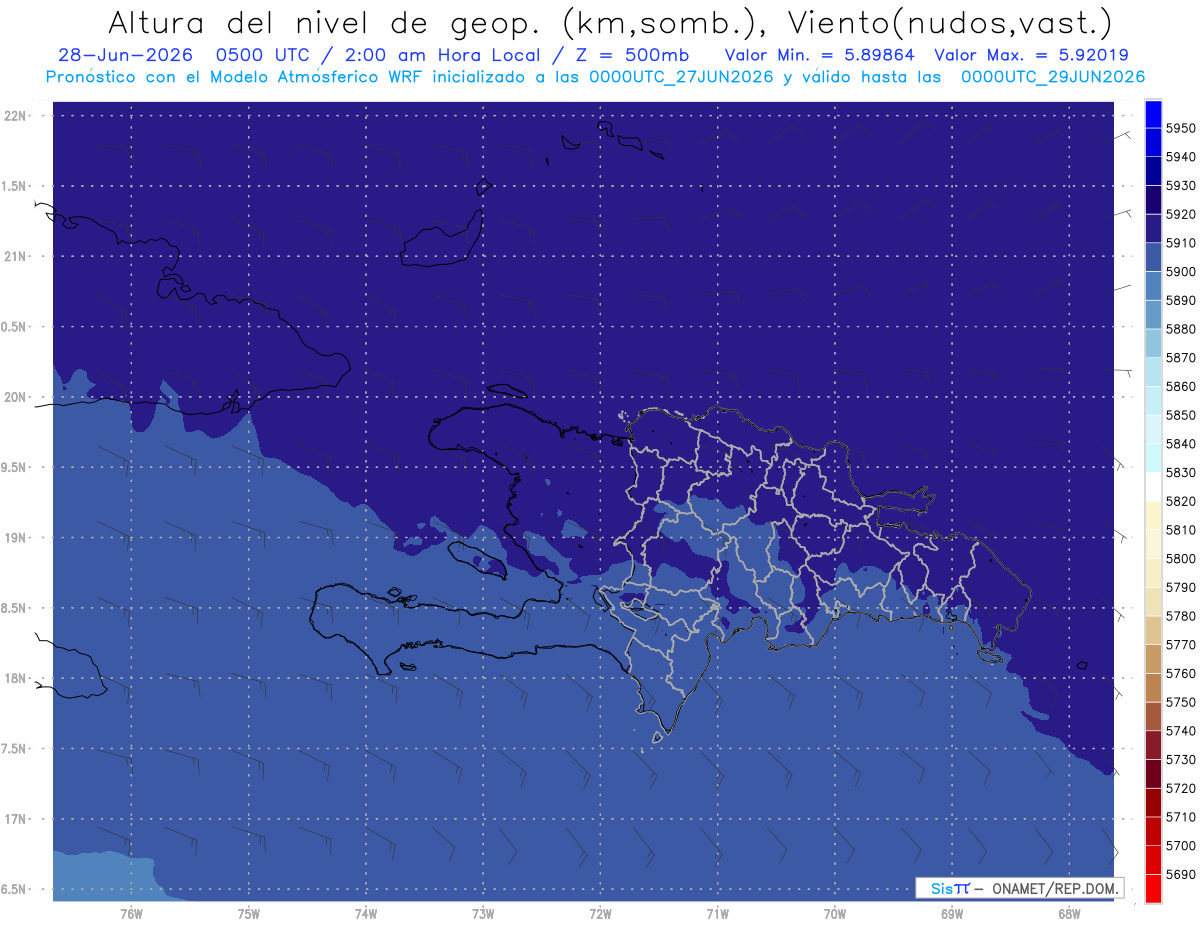Image resolution: width=1200 pixels, height=927 pixels.
Task: Click the '0000UTC_27JUN2026' initialization time
Action: tap(681, 77)
